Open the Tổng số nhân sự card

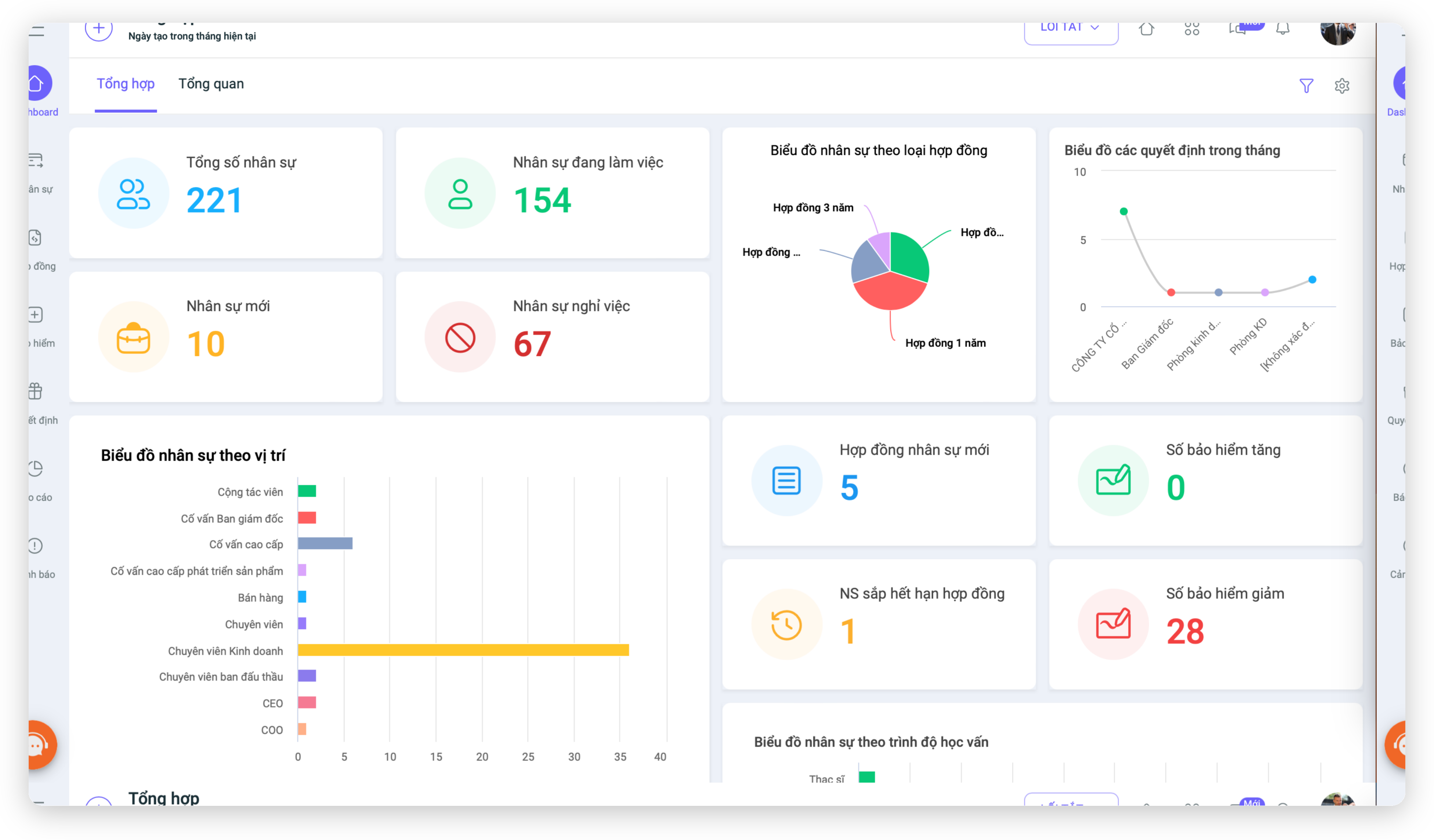click(x=225, y=192)
